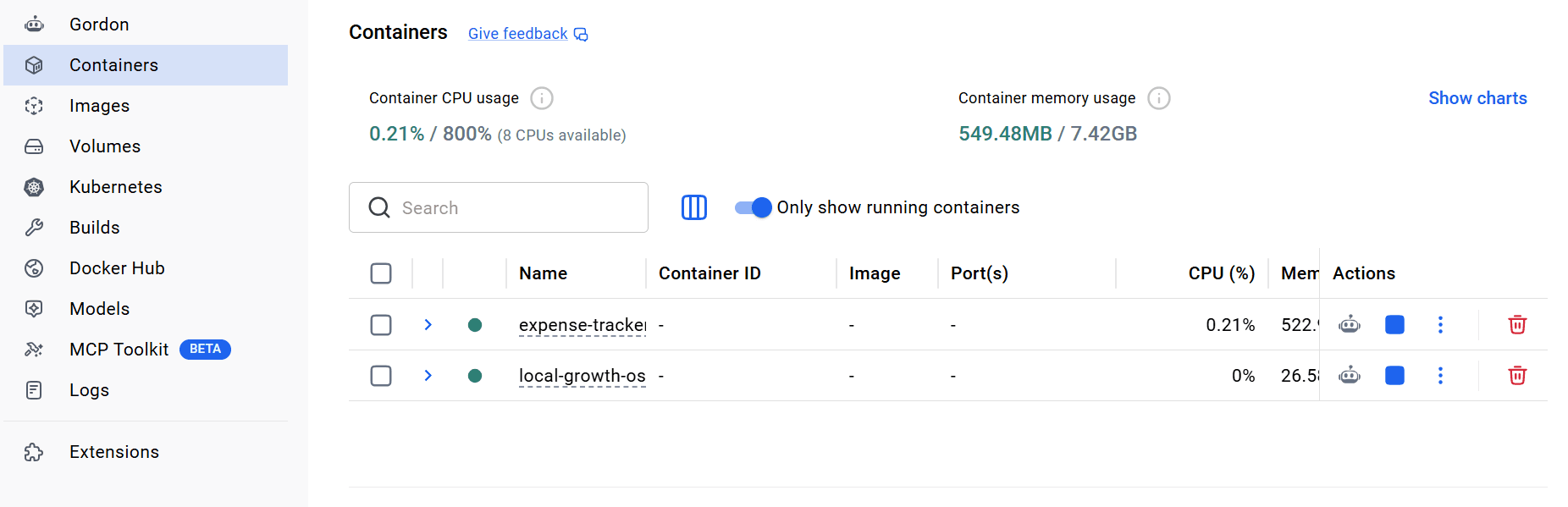
Task: Go to Volumes
Action: pyautogui.click(x=146, y=146)
